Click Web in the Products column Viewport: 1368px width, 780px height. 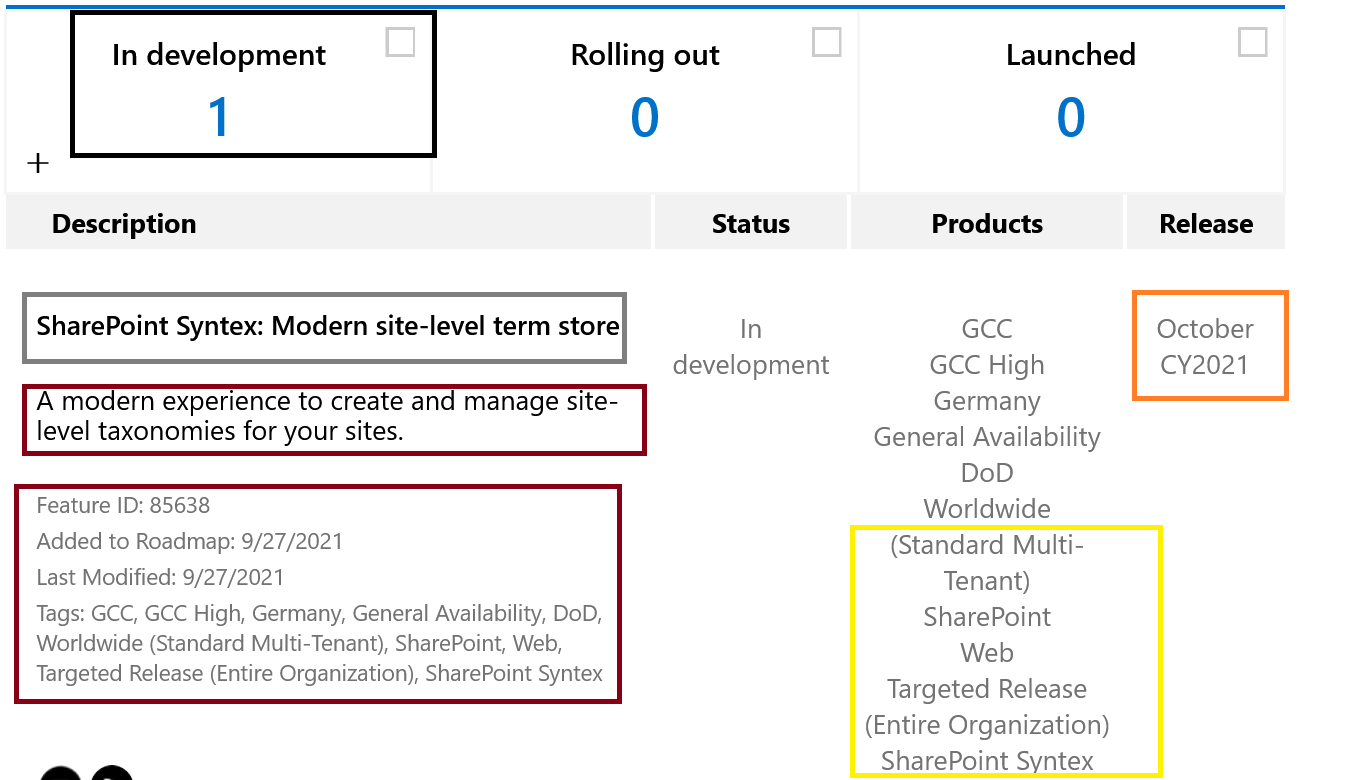click(x=987, y=653)
